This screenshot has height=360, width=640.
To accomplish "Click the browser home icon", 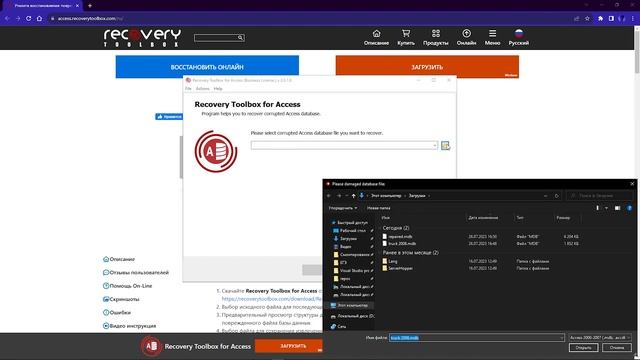I will click(x=39, y=18).
